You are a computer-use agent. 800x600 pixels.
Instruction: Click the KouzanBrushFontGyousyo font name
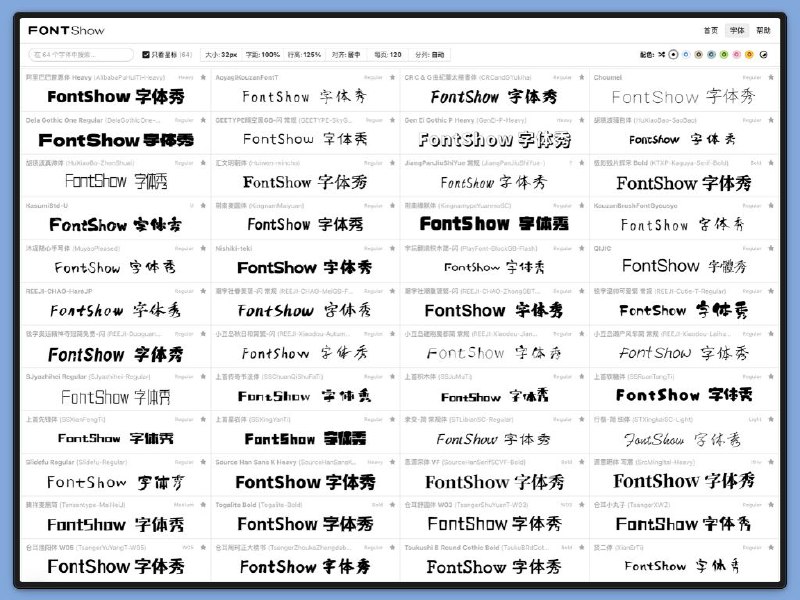click(636, 206)
